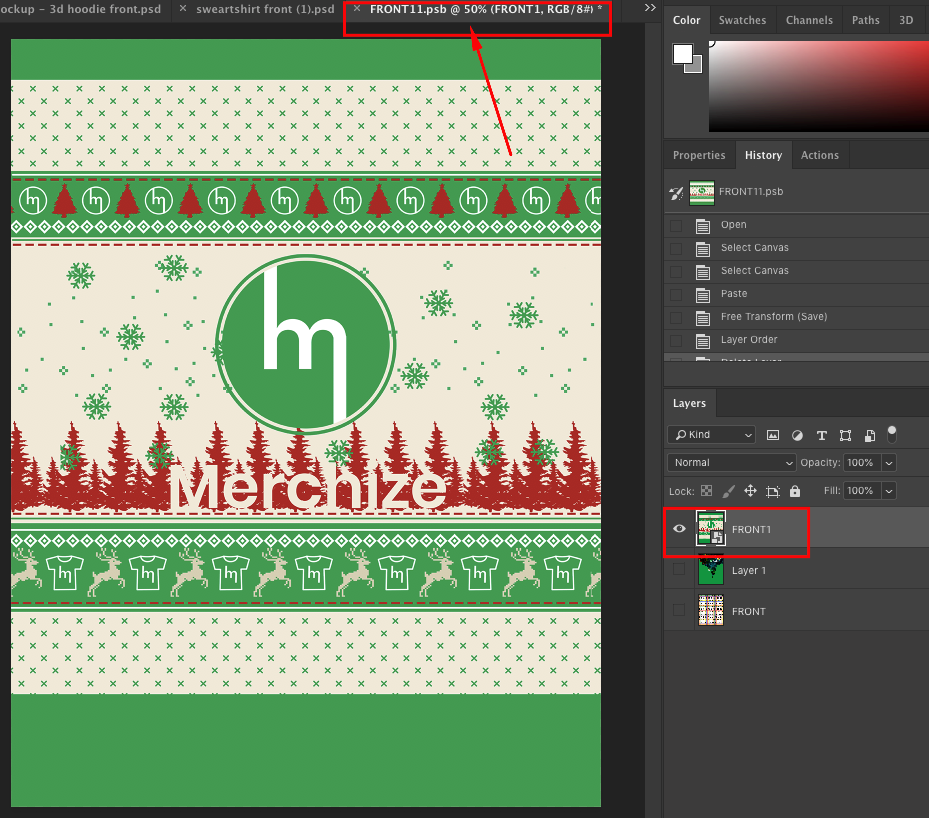This screenshot has width=929, height=818.
Task: Switch to the Channels tab
Action: [x=809, y=20]
